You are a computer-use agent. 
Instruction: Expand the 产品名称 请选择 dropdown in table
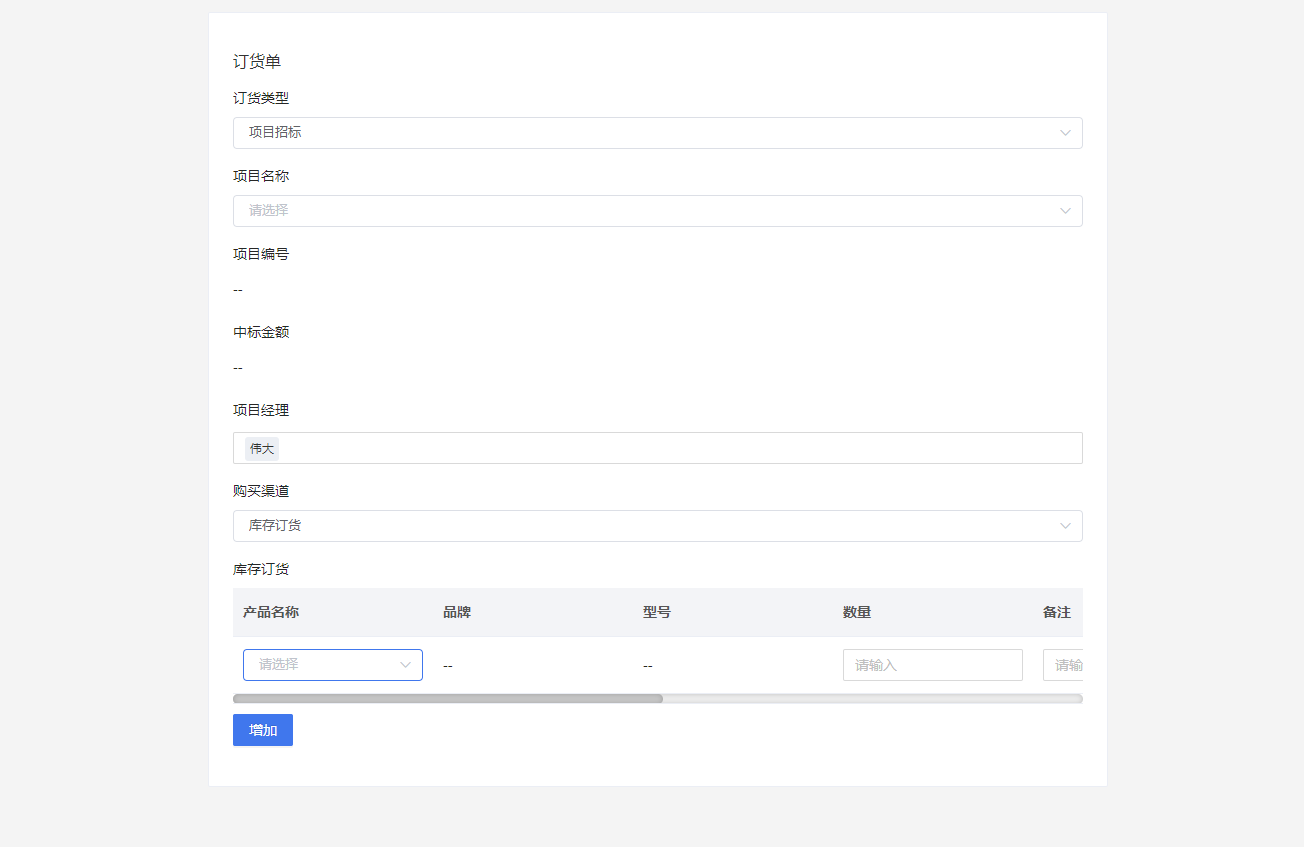[333, 665]
